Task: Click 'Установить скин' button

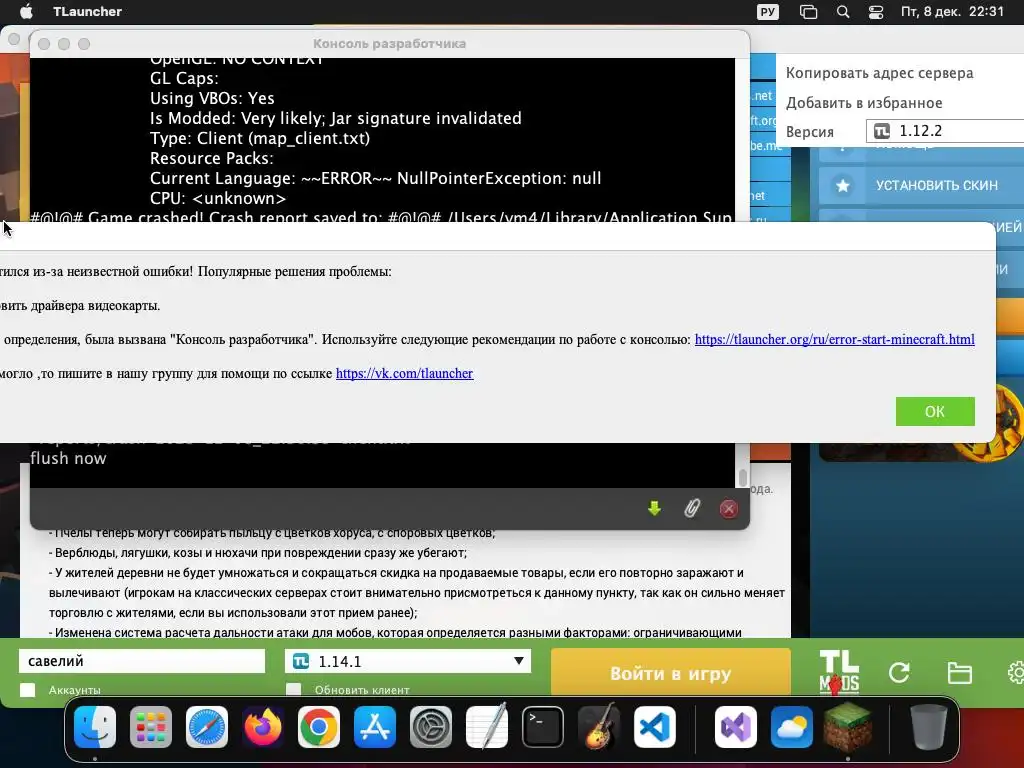Action: pos(921,185)
